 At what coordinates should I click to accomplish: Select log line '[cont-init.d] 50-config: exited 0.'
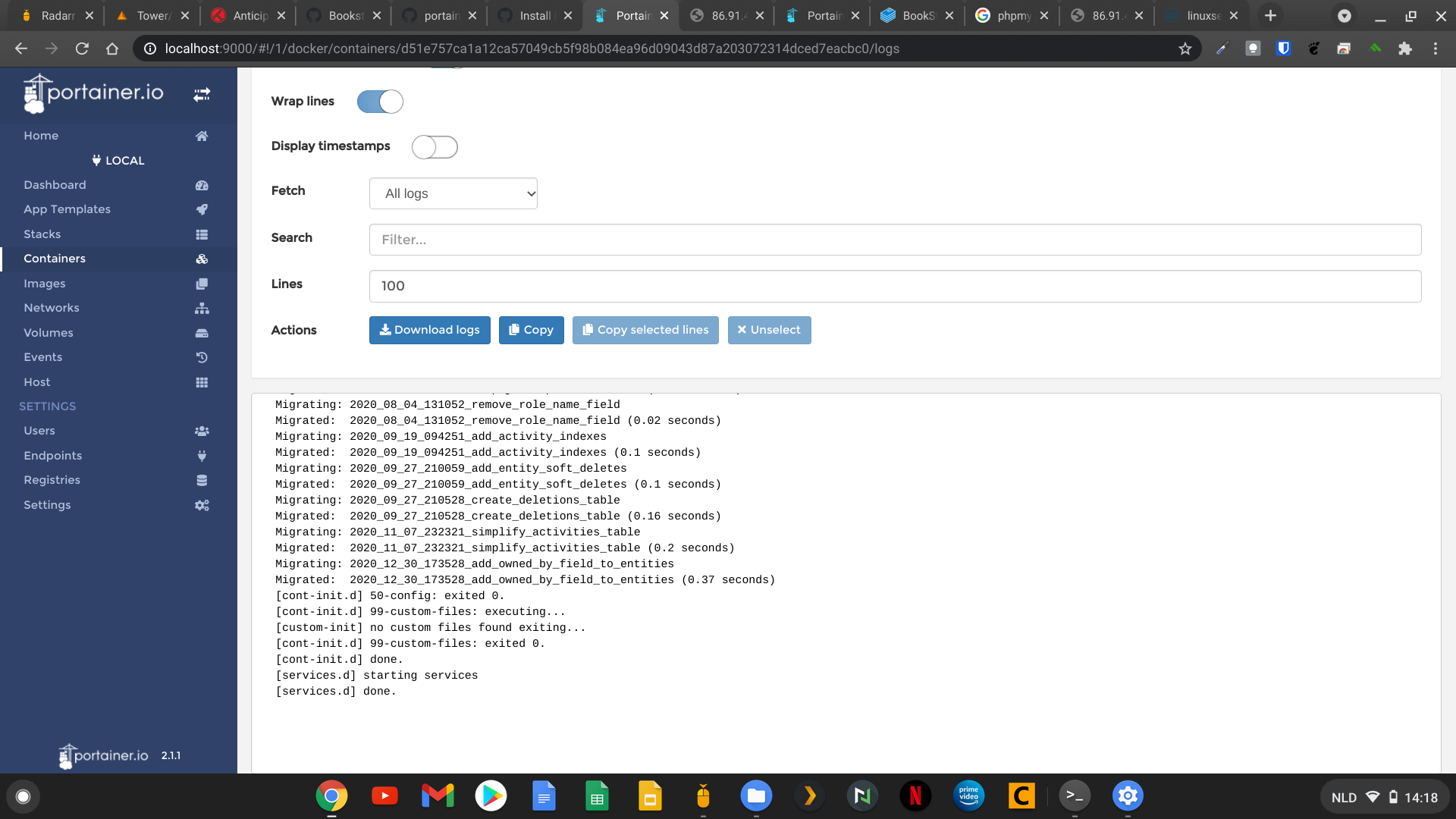click(x=390, y=596)
